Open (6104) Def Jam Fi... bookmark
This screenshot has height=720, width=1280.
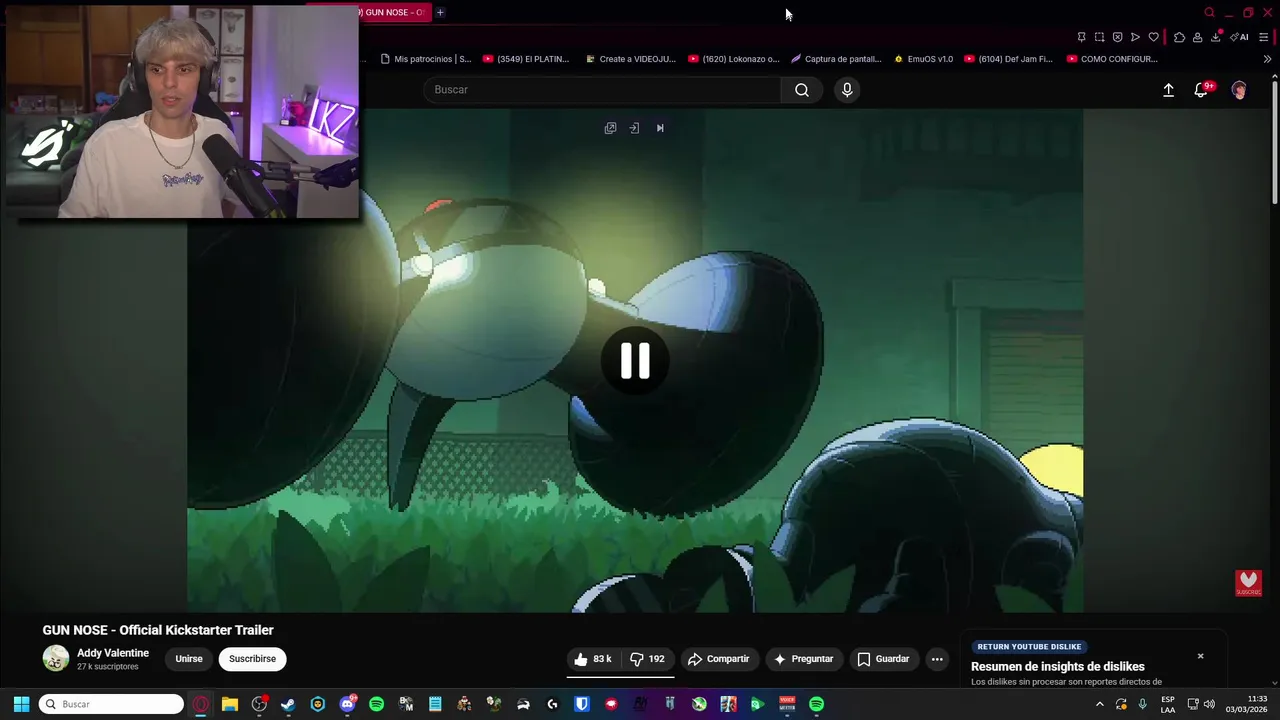click(x=1008, y=59)
